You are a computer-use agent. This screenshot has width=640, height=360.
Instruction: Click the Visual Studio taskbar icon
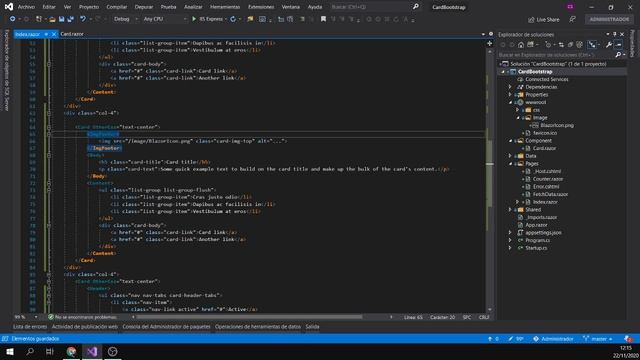coord(92,351)
